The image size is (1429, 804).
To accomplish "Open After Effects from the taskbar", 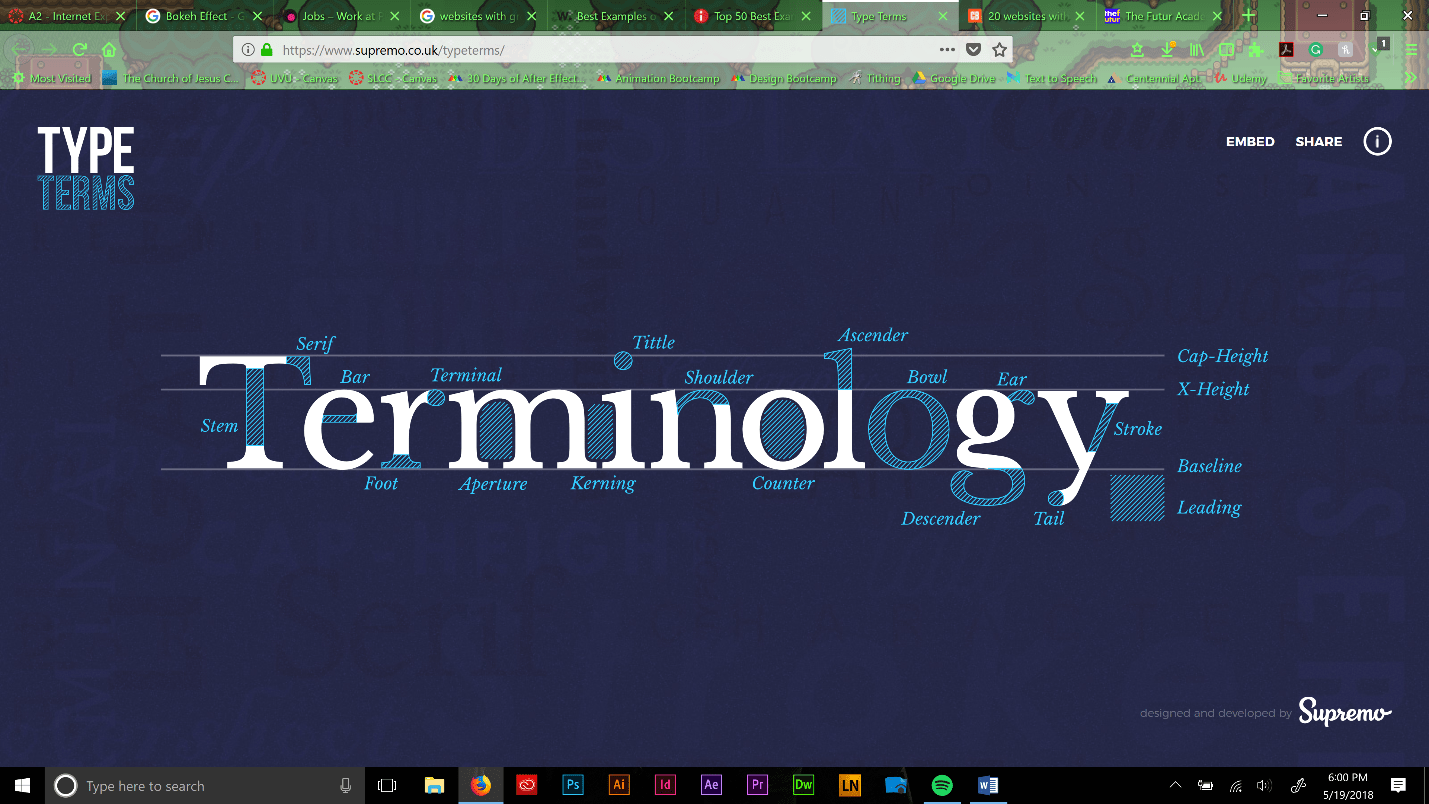I will (x=711, y=785).
